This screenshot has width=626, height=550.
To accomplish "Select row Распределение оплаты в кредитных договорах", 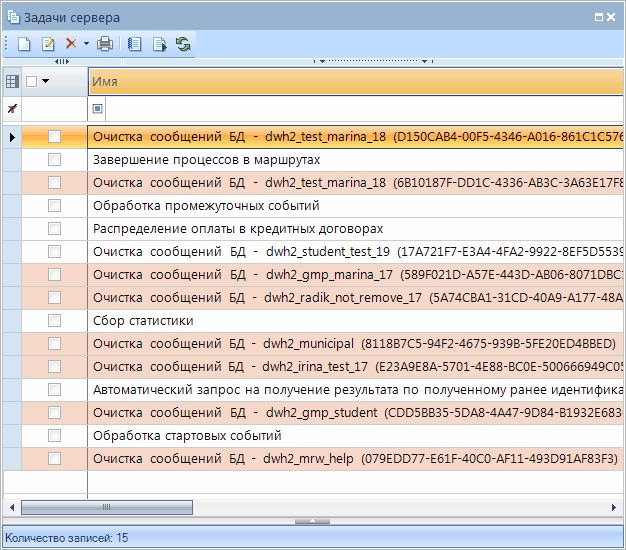I will (238, 229).
